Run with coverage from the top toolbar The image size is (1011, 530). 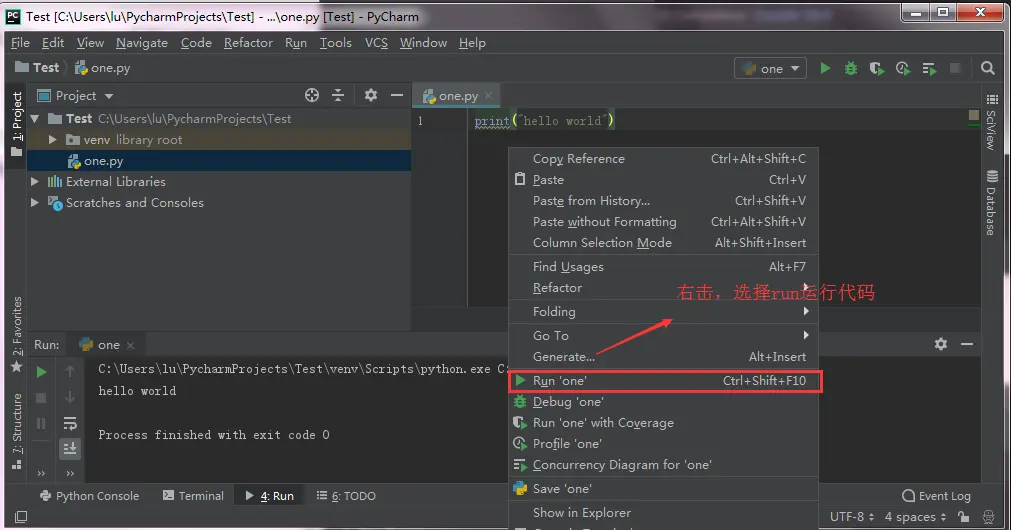[x=876, y=68]
